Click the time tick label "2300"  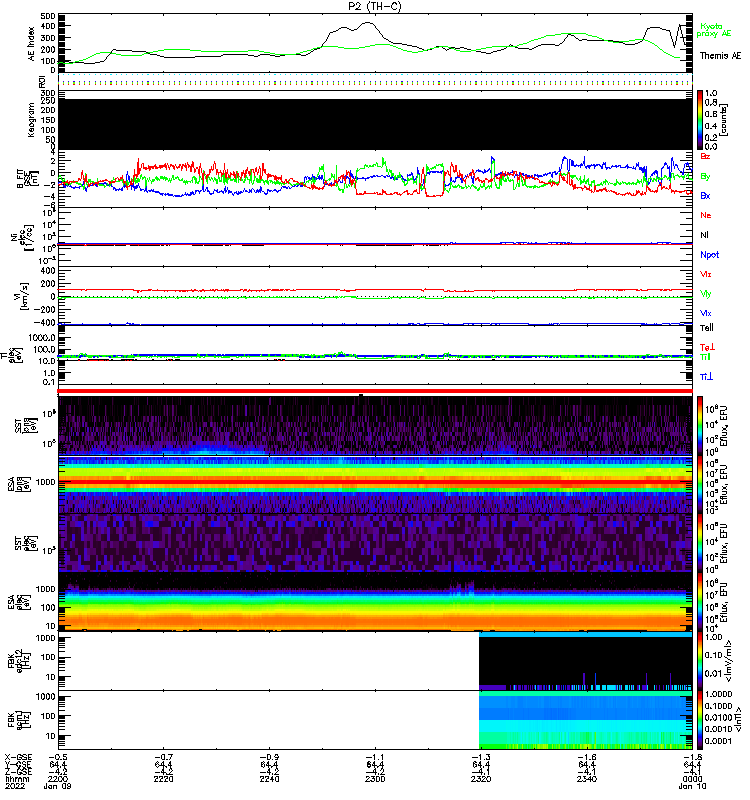point(375,779)
